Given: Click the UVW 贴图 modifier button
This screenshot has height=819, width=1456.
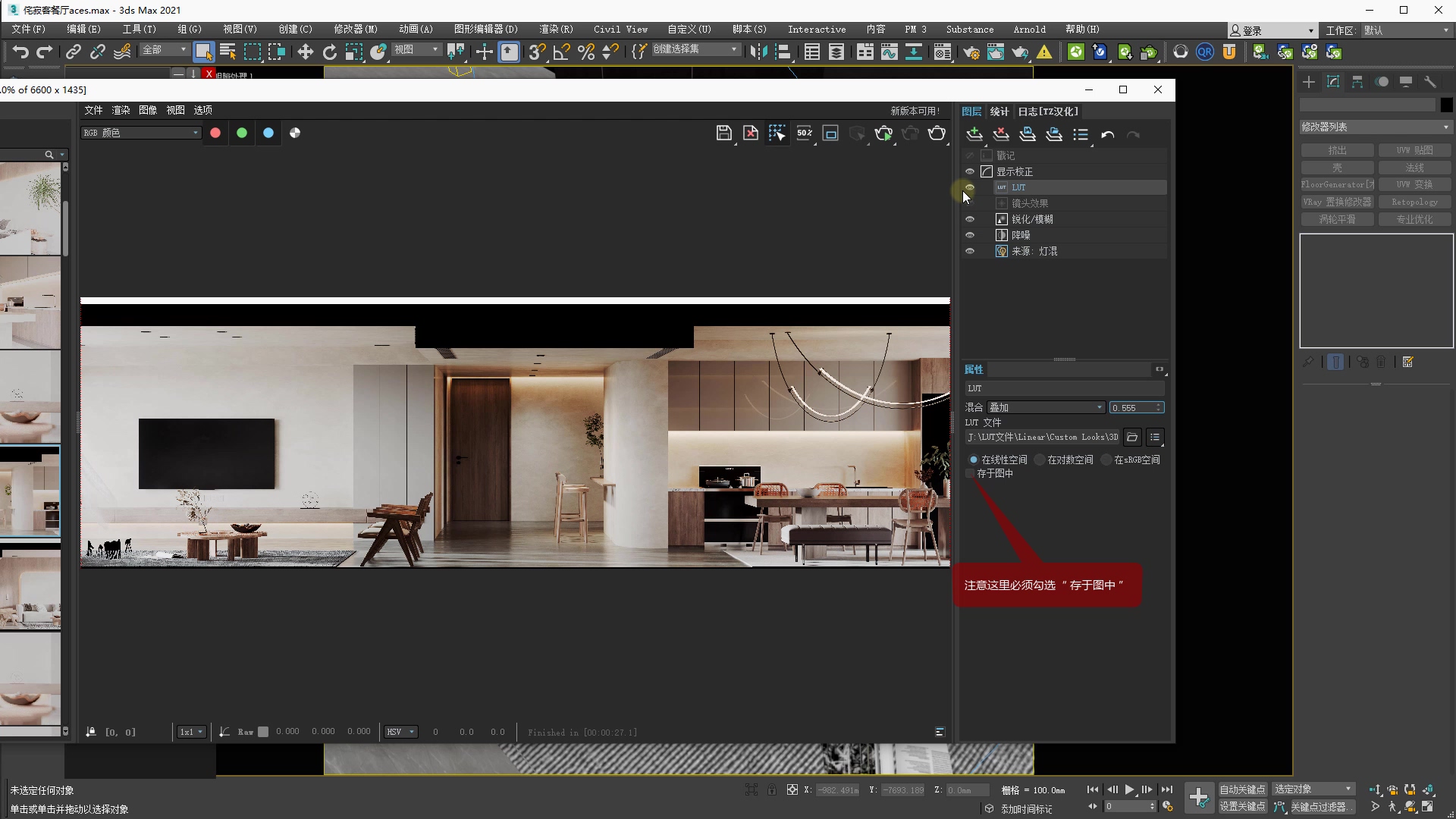Looking at the screenshot, I should click(x=1414, y=150).
